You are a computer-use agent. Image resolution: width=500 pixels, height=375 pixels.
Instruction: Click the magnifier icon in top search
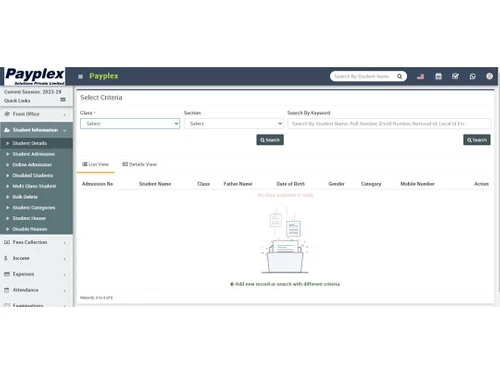pos(399,76)
